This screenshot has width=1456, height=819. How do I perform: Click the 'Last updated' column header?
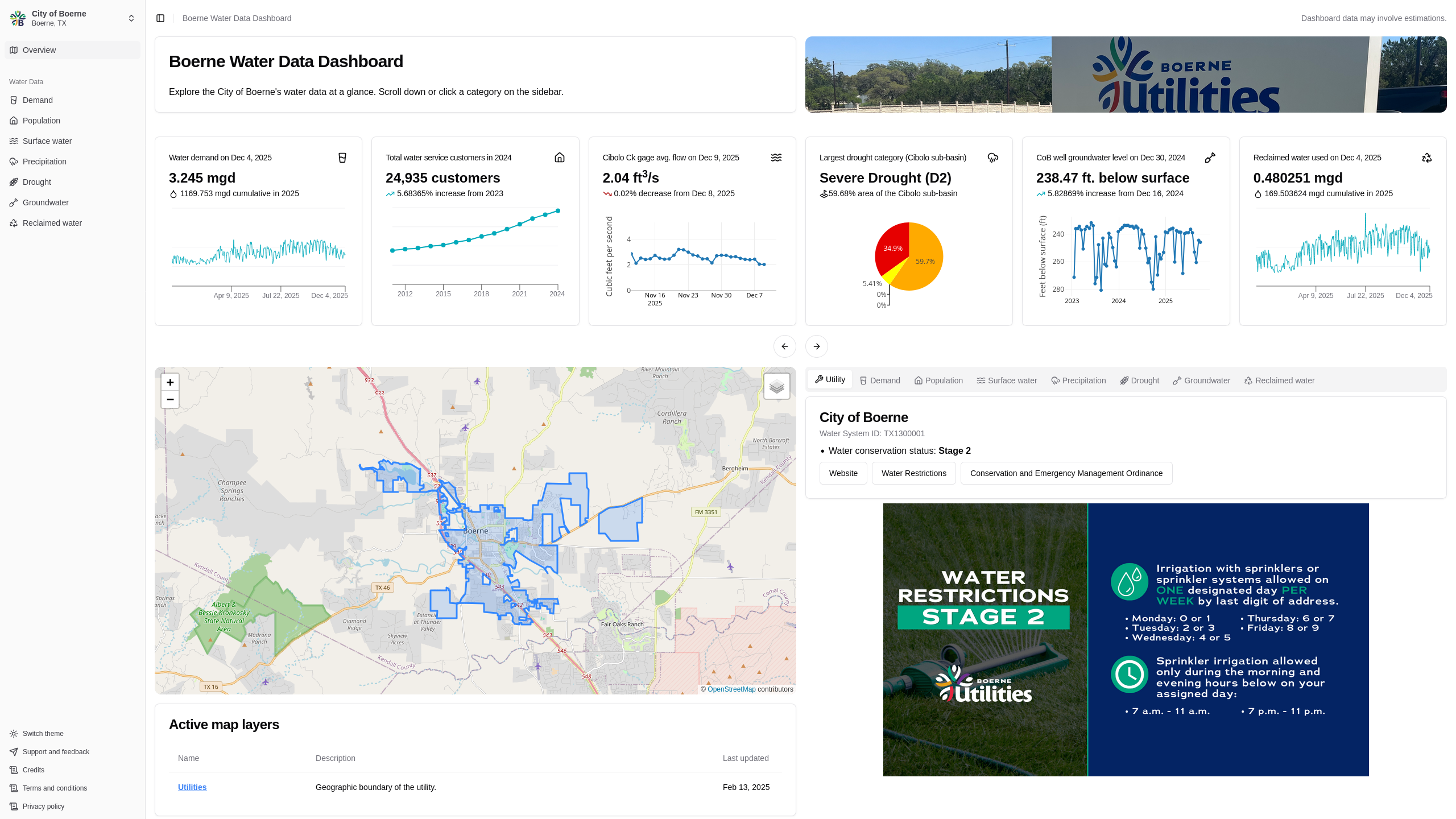point(746,758)
